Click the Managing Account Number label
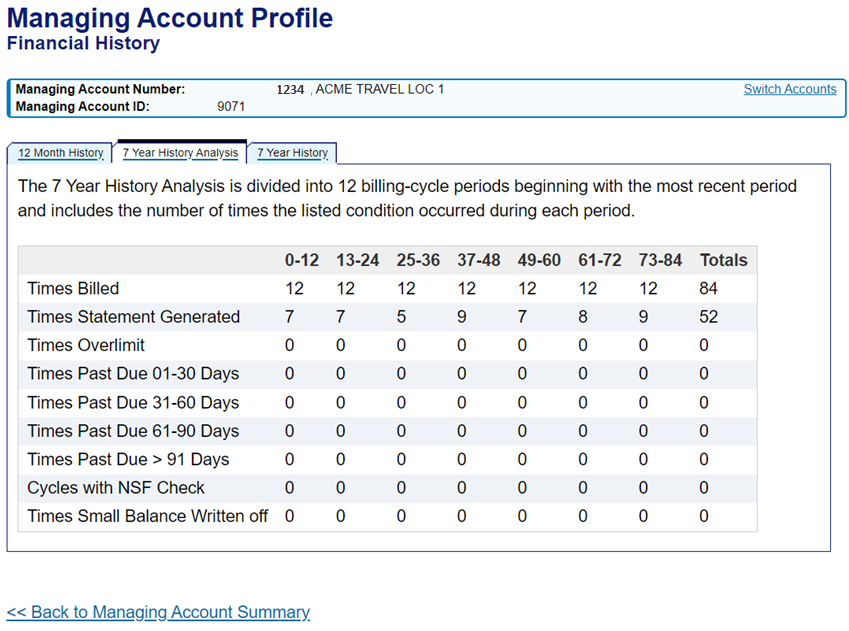 [100, 89]
